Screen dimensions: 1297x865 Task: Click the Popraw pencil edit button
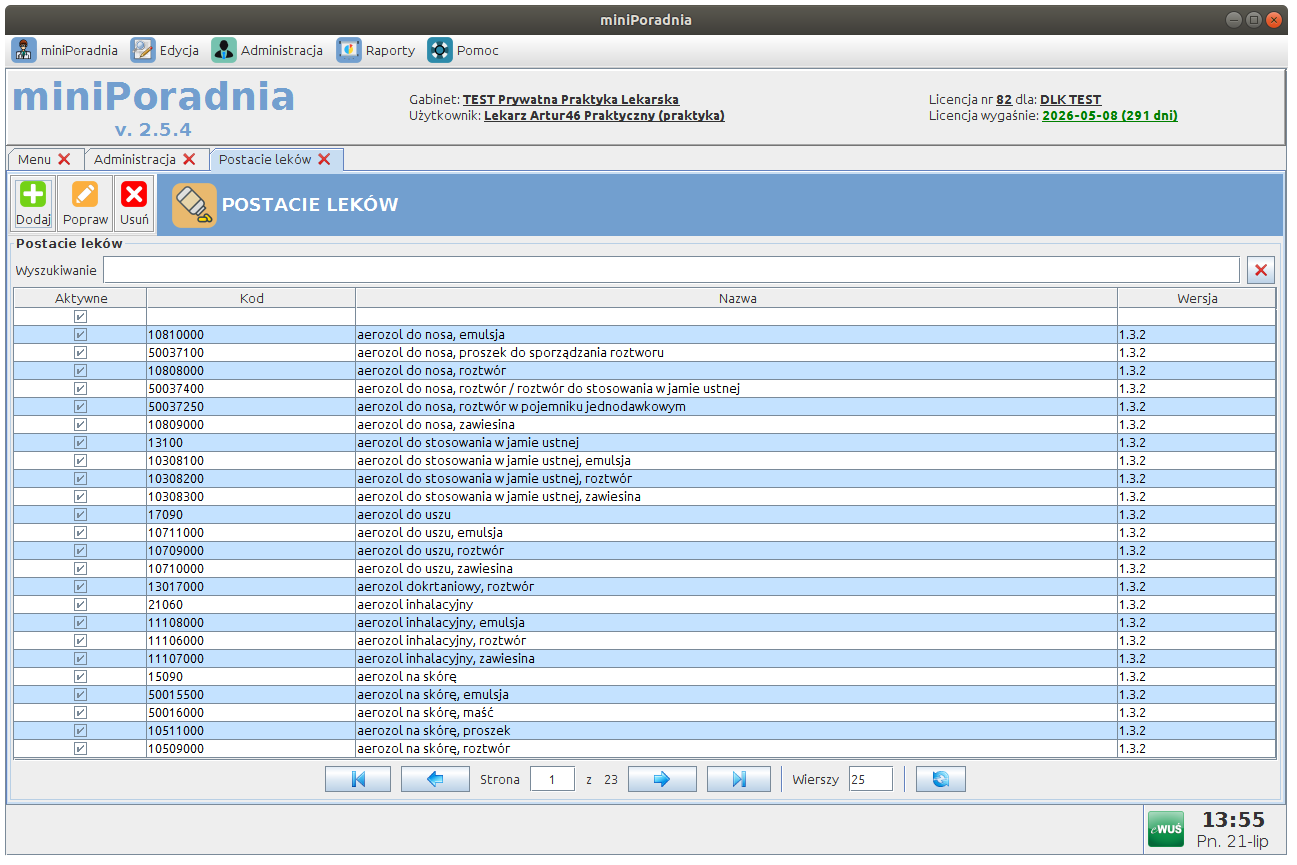[x=85, y=204]
